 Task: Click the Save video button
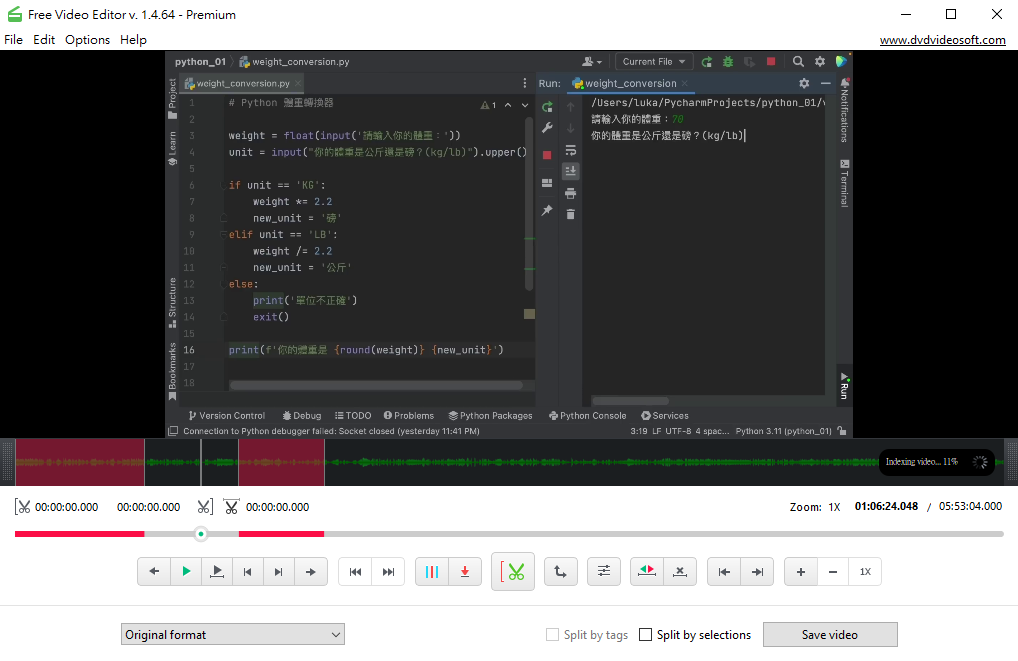point(829,634)
